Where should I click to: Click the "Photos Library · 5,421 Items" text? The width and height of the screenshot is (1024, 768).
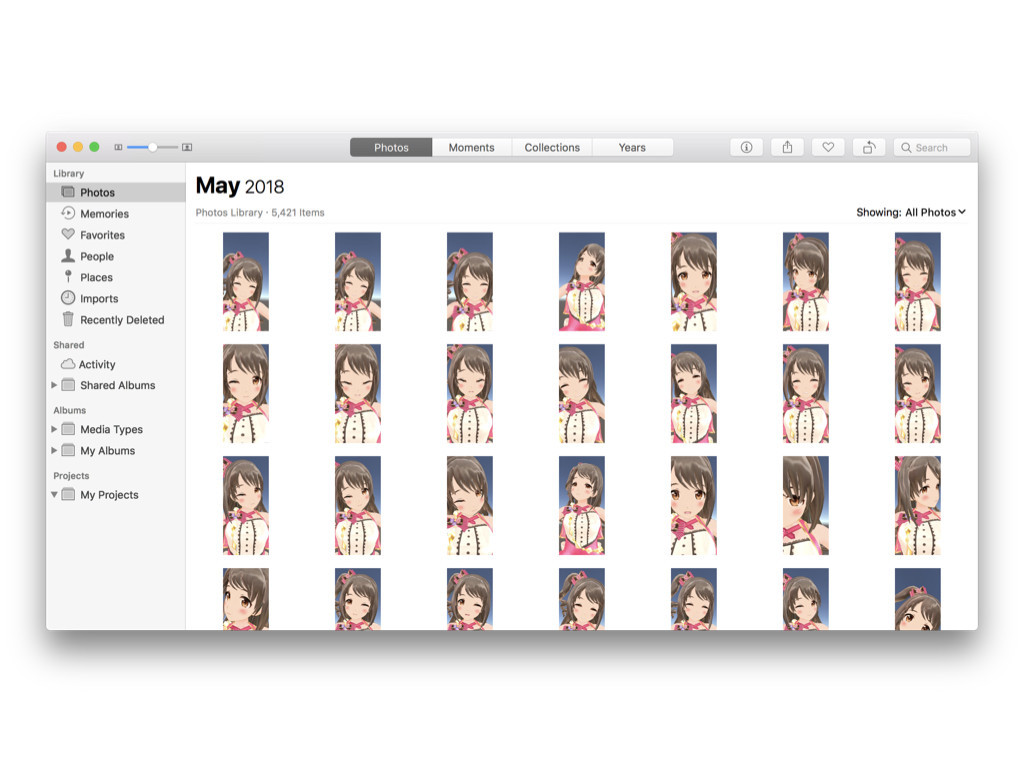click(x=260, y=212)
